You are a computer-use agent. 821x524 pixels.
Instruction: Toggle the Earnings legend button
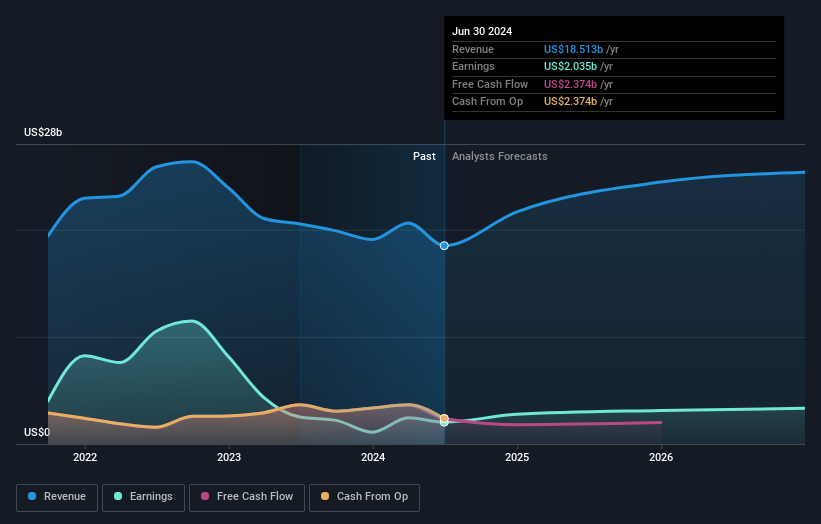[143, 497]
